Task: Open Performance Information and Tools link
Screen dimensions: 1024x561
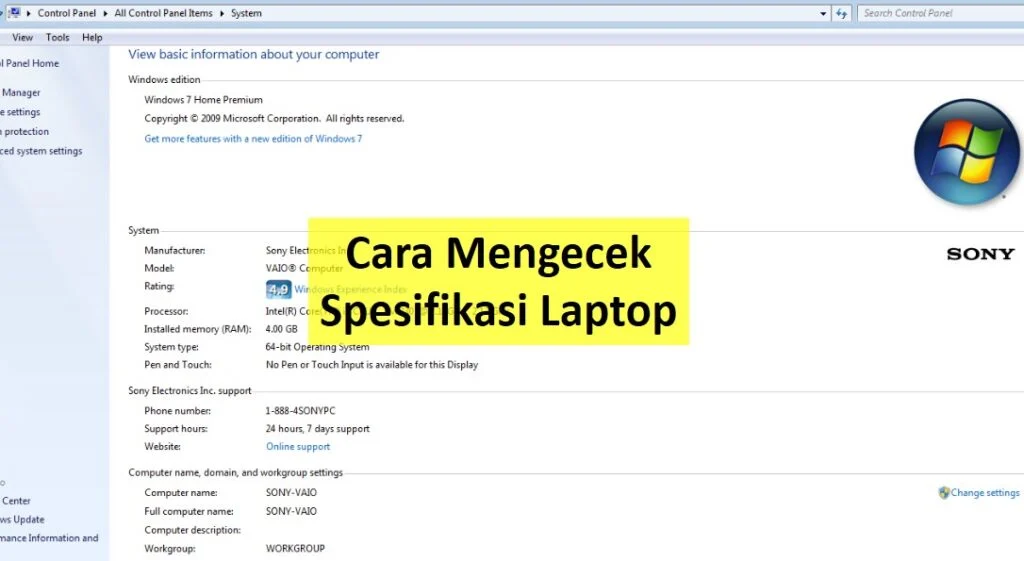Action: (49, 538)
